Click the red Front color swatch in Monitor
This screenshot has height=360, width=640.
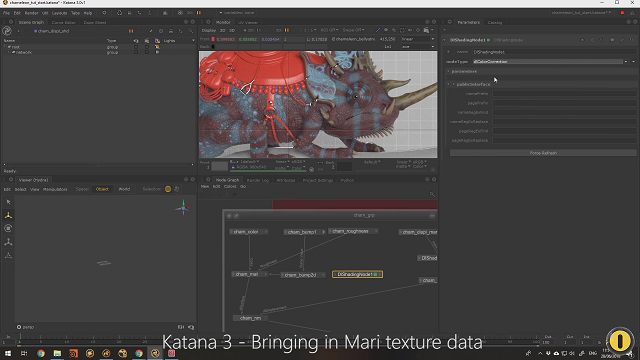213,39
